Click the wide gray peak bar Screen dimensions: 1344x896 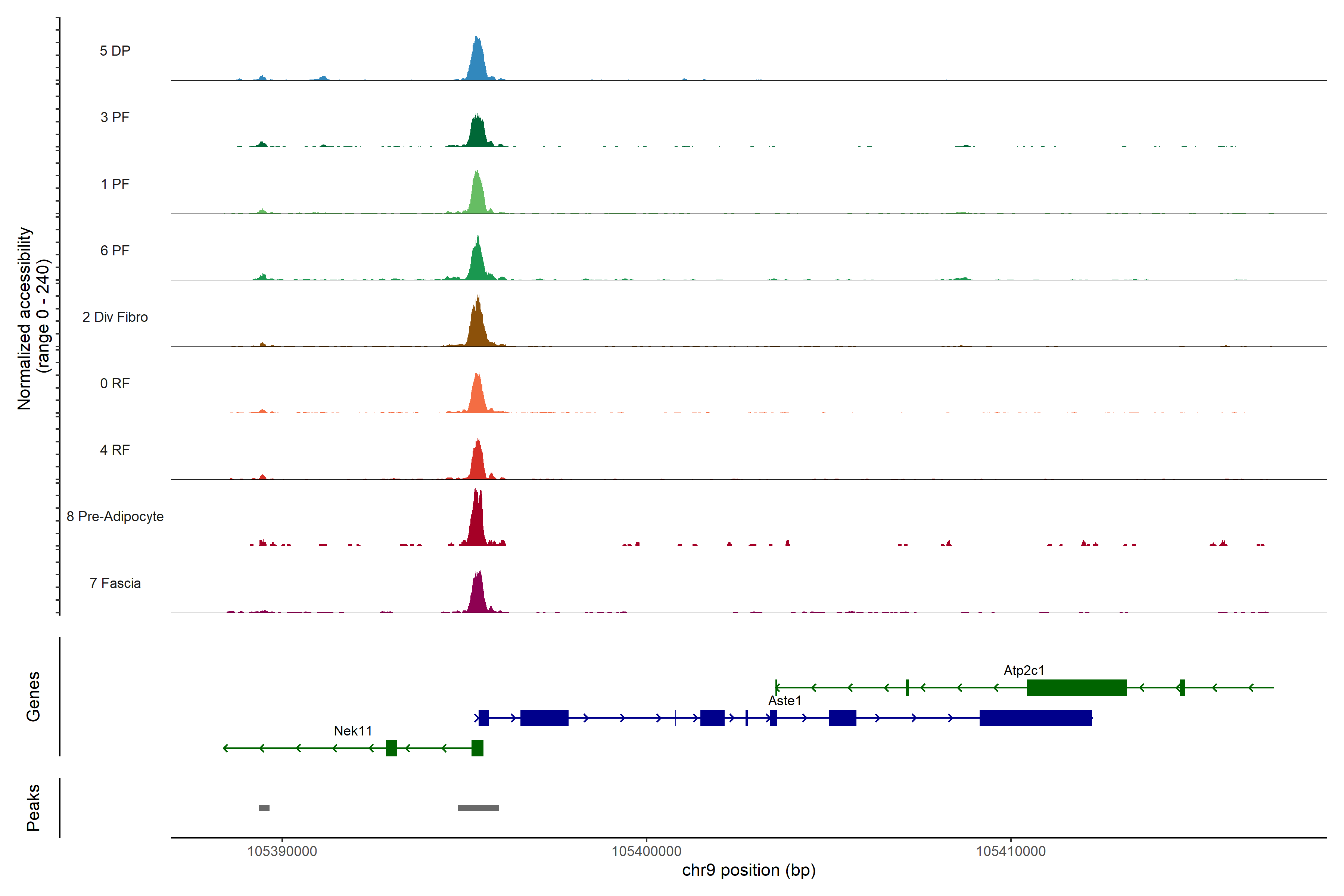tap(478, 808)
